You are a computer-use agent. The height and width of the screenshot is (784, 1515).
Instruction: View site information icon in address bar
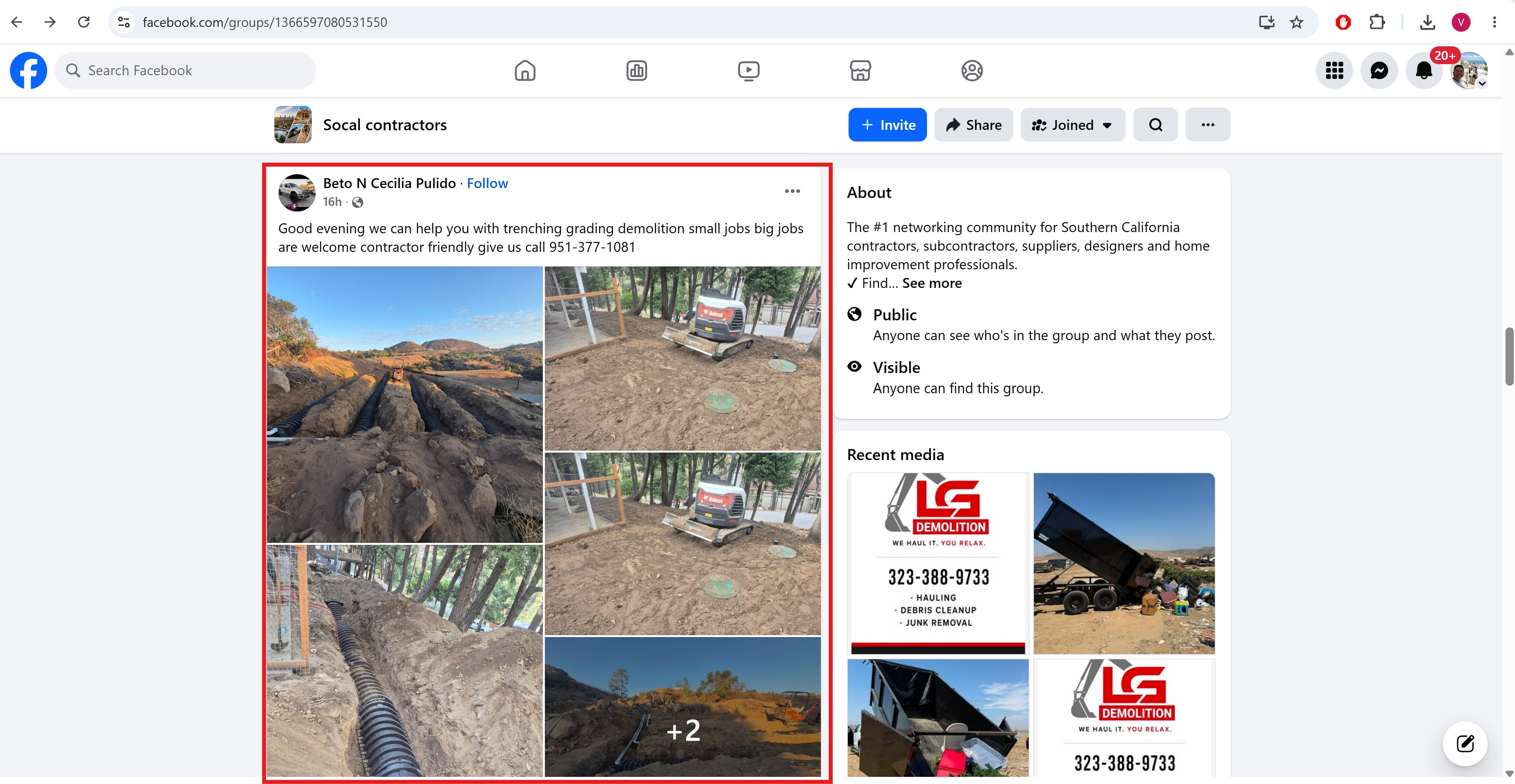click(x=124, y=22)
